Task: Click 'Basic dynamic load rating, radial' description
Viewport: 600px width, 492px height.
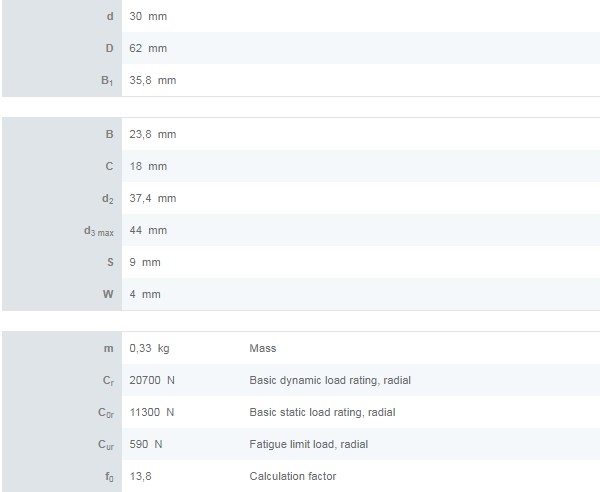Action: click(x=330, y=380)
